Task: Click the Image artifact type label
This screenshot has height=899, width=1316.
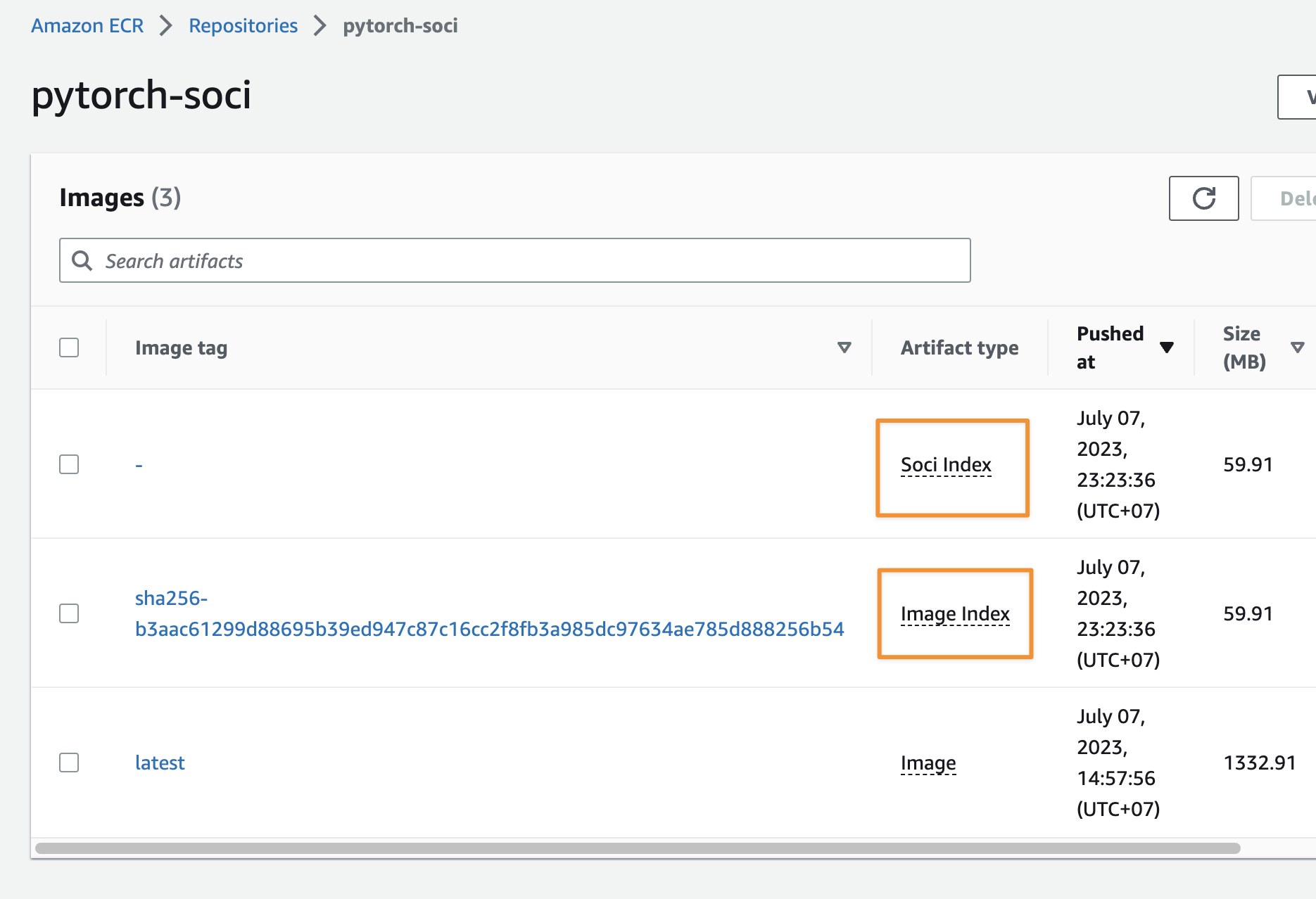Action: point(928,763)
